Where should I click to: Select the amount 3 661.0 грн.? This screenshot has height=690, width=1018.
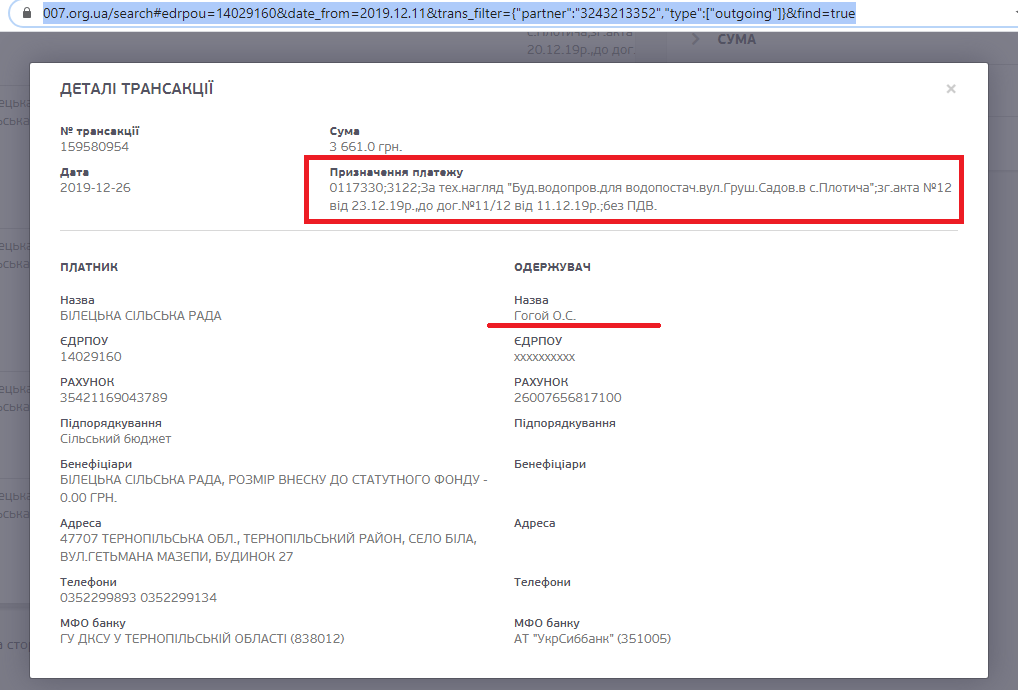(366, 147)
